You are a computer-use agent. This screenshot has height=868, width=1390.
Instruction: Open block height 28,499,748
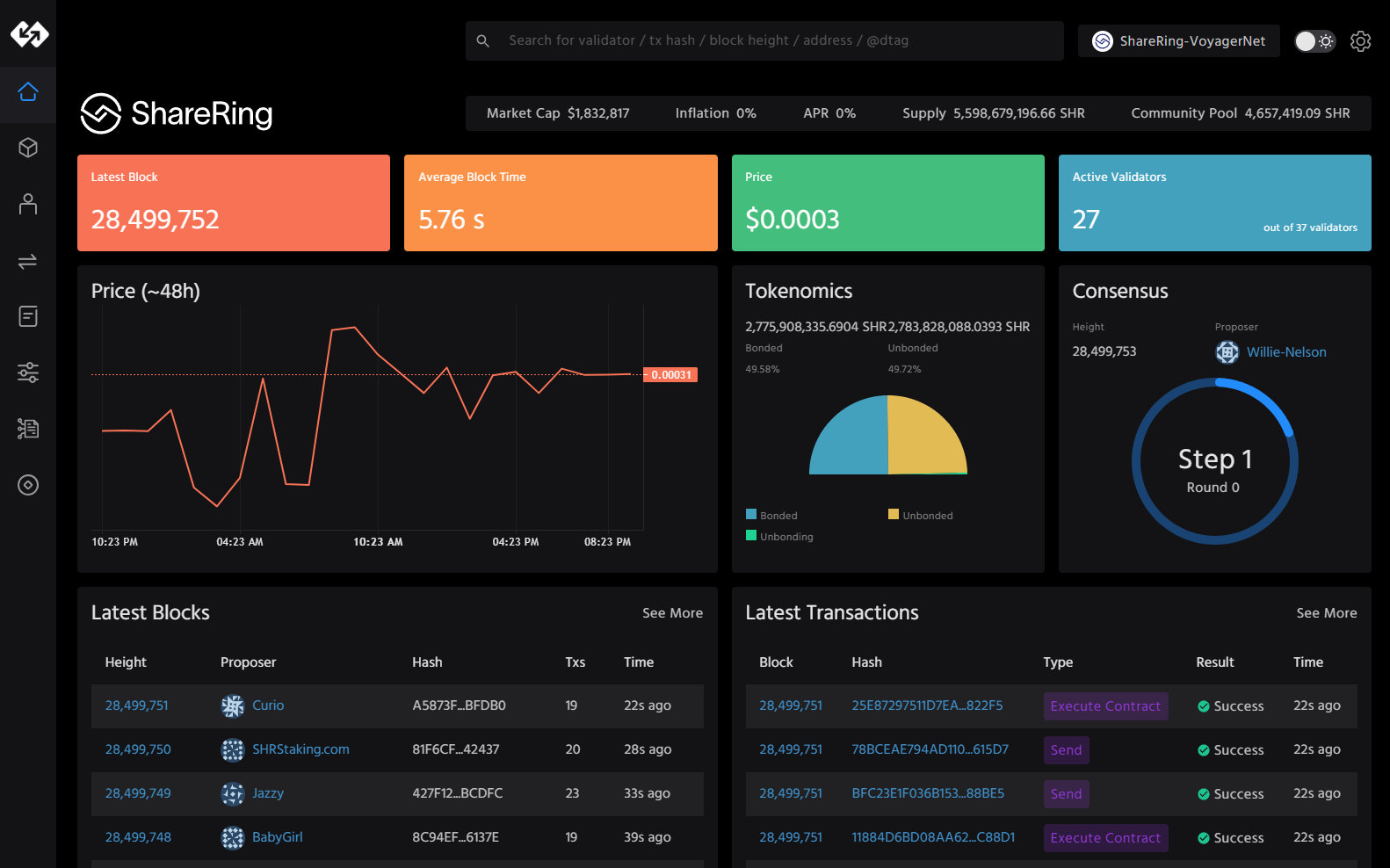pos(138,837)
